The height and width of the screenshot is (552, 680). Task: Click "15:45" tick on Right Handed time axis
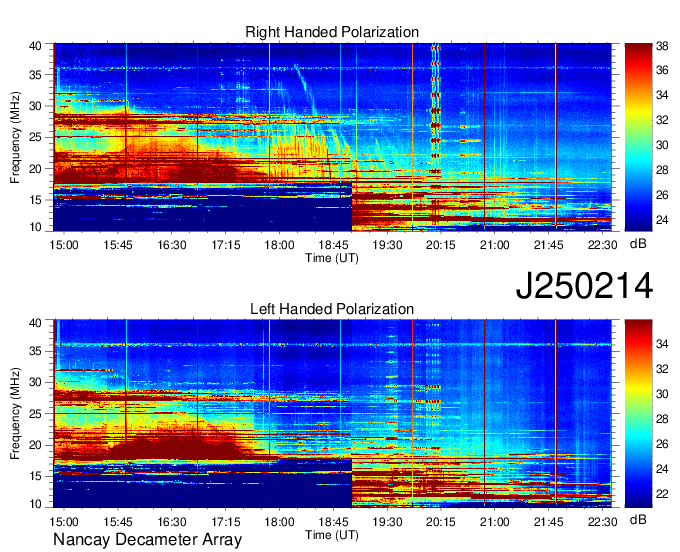[x=118, y=245]
